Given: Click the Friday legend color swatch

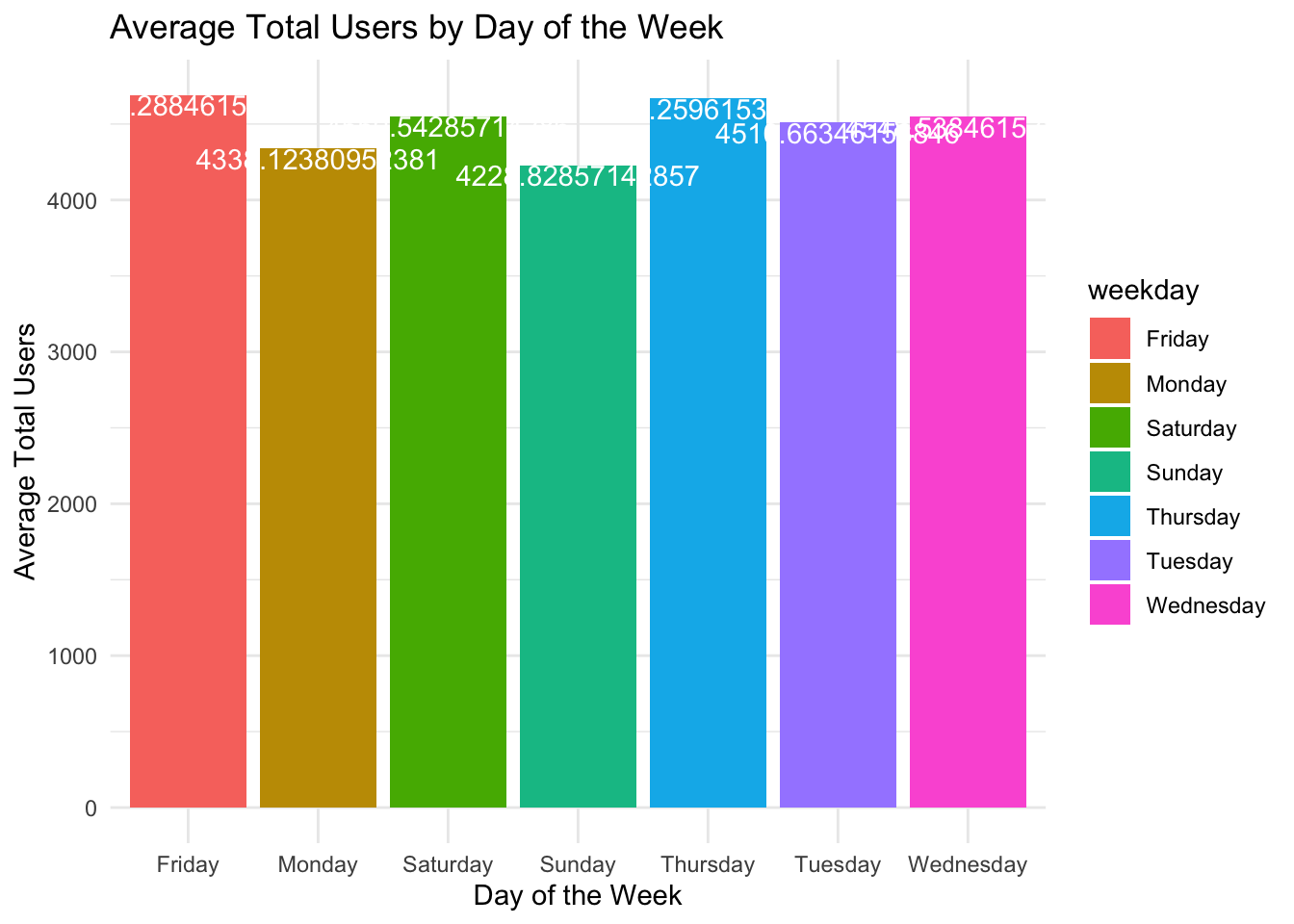Looking at the screenshot, I should tap(1109, 339).
